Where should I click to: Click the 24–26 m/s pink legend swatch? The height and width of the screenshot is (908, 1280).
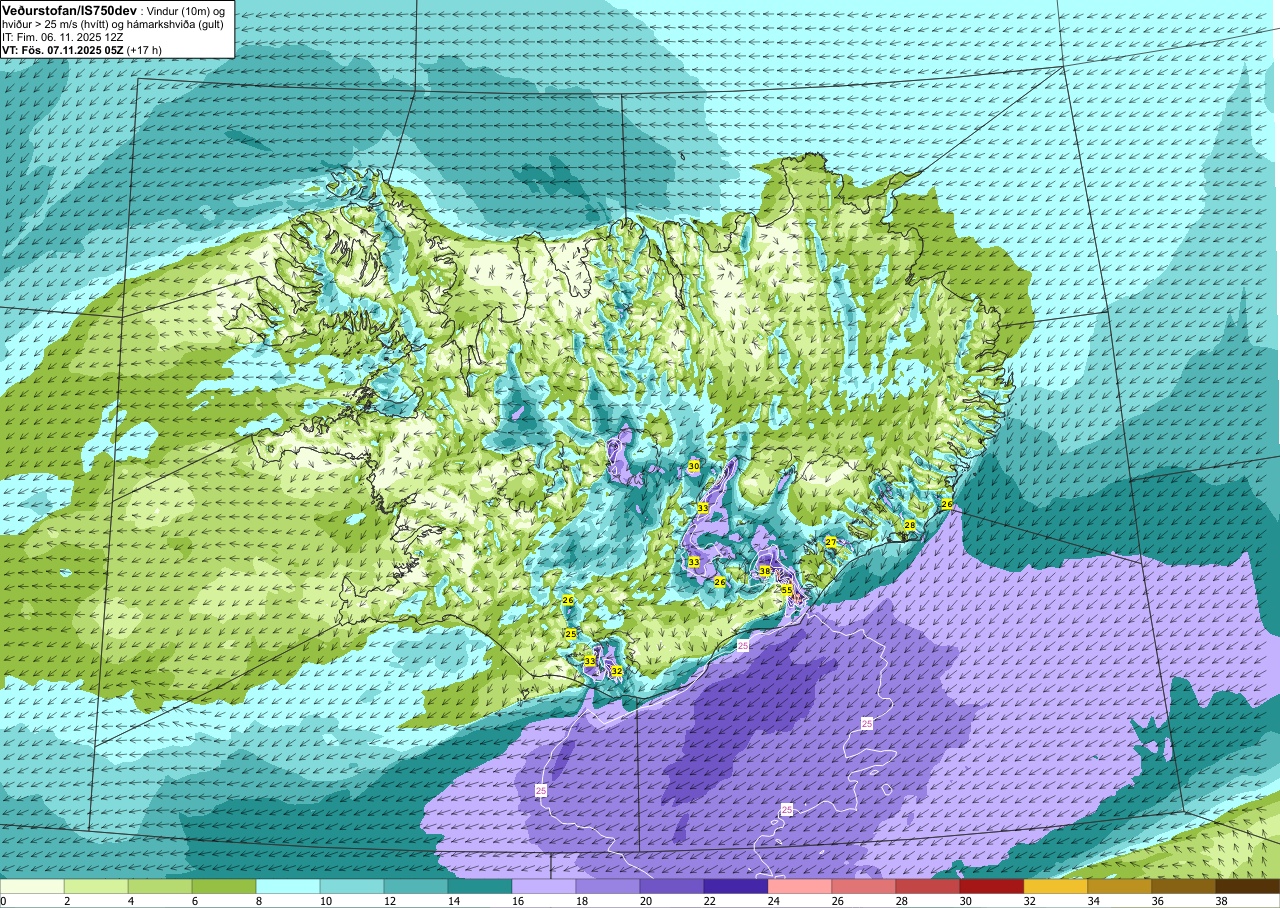pyautogui.click(x=800, y=886)
